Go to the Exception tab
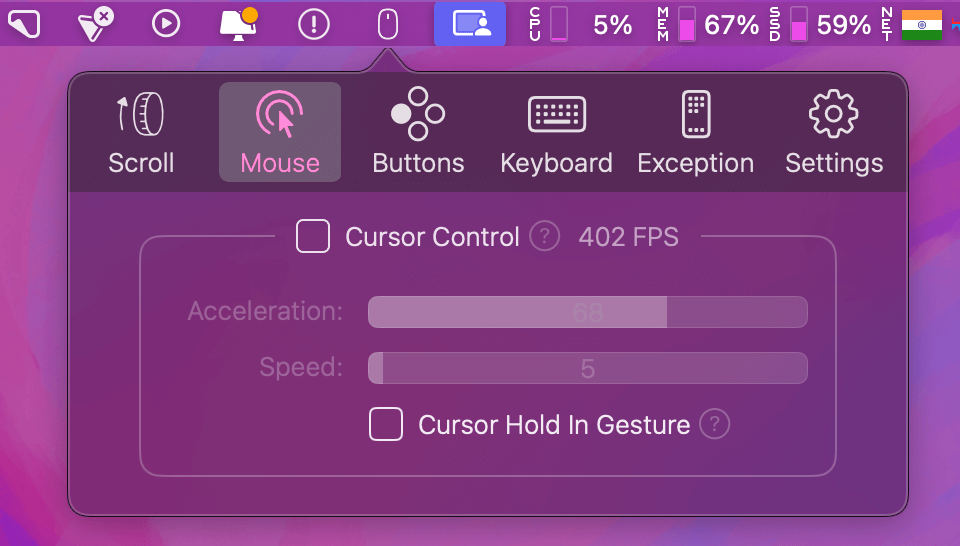The width and height of the screenshot is (960, 546). pyautogui.click(x=695, y=132)
